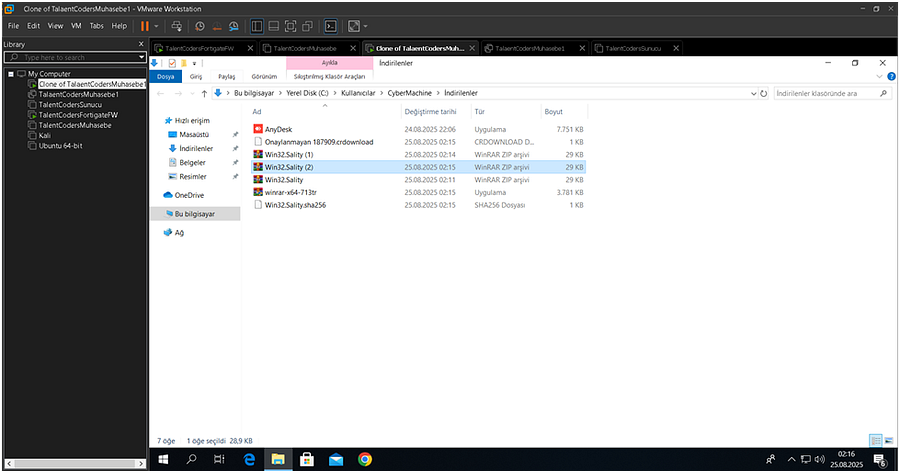Screen dimensions: 900x473
Task: Click the orange Suspend VM pause icon
Action: point(145,26)
